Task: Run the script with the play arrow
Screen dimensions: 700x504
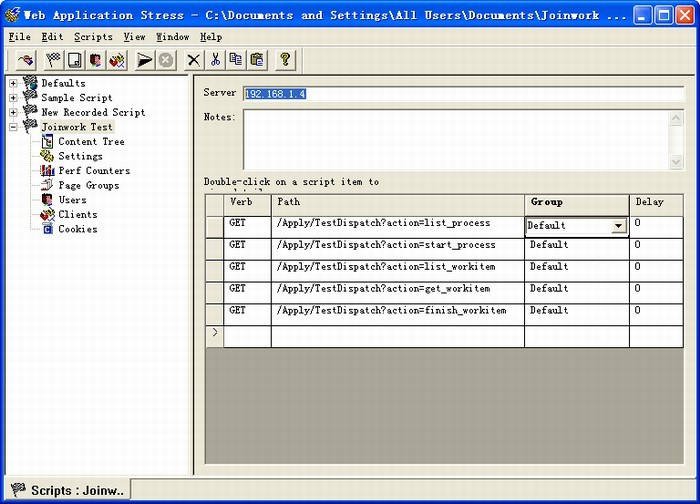Action: click(x=144, y=60)
